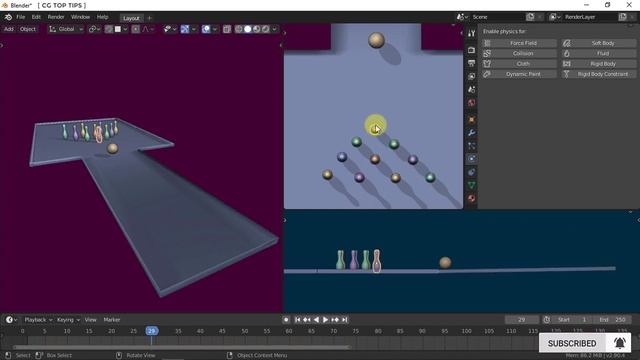The height and width of the screenshot is (360, 640).
Task: Toggle auto keying record button
Action: 286,320
